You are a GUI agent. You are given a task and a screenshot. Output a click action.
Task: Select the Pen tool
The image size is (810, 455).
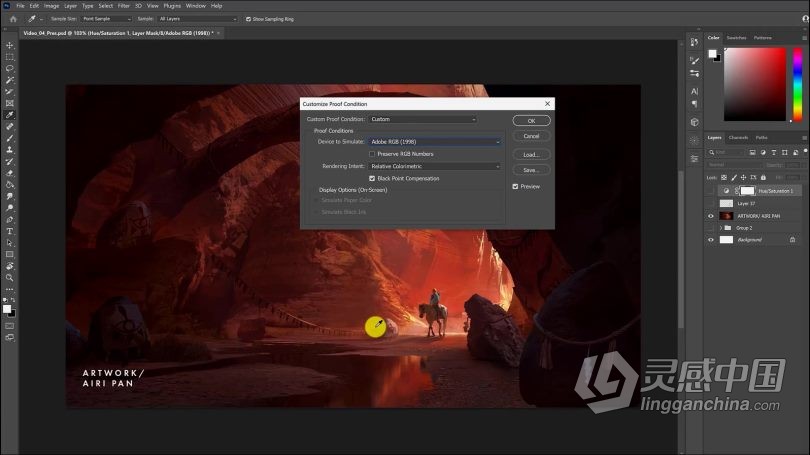click(9, 219)
